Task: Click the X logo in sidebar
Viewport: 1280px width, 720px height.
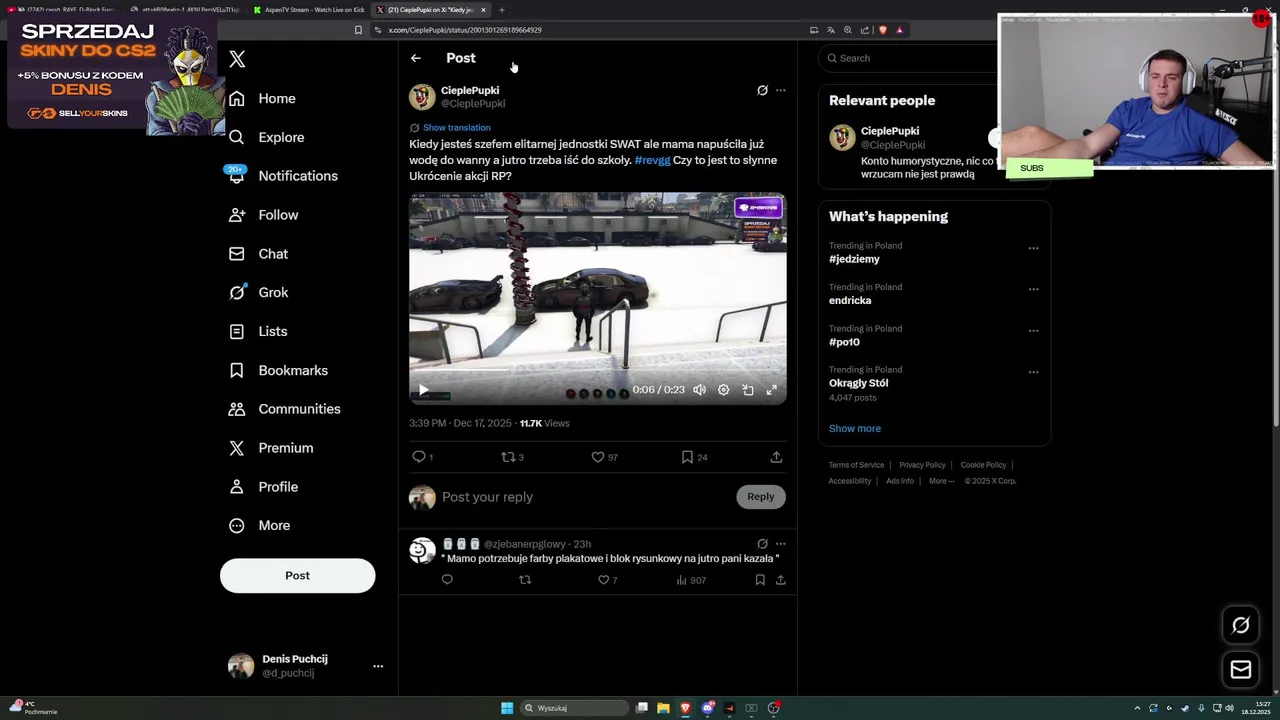Action: coord(237,59)
